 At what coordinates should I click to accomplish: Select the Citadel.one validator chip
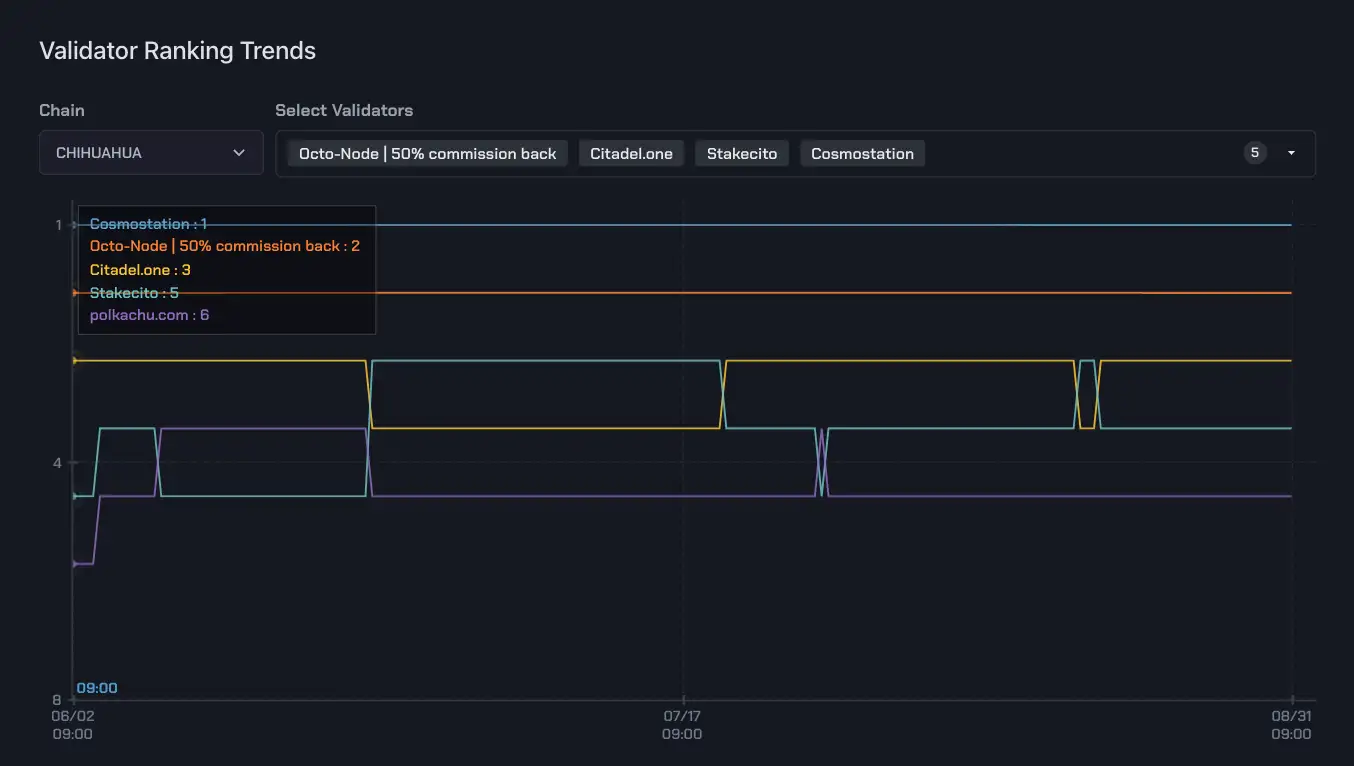[x=631, y=153]
